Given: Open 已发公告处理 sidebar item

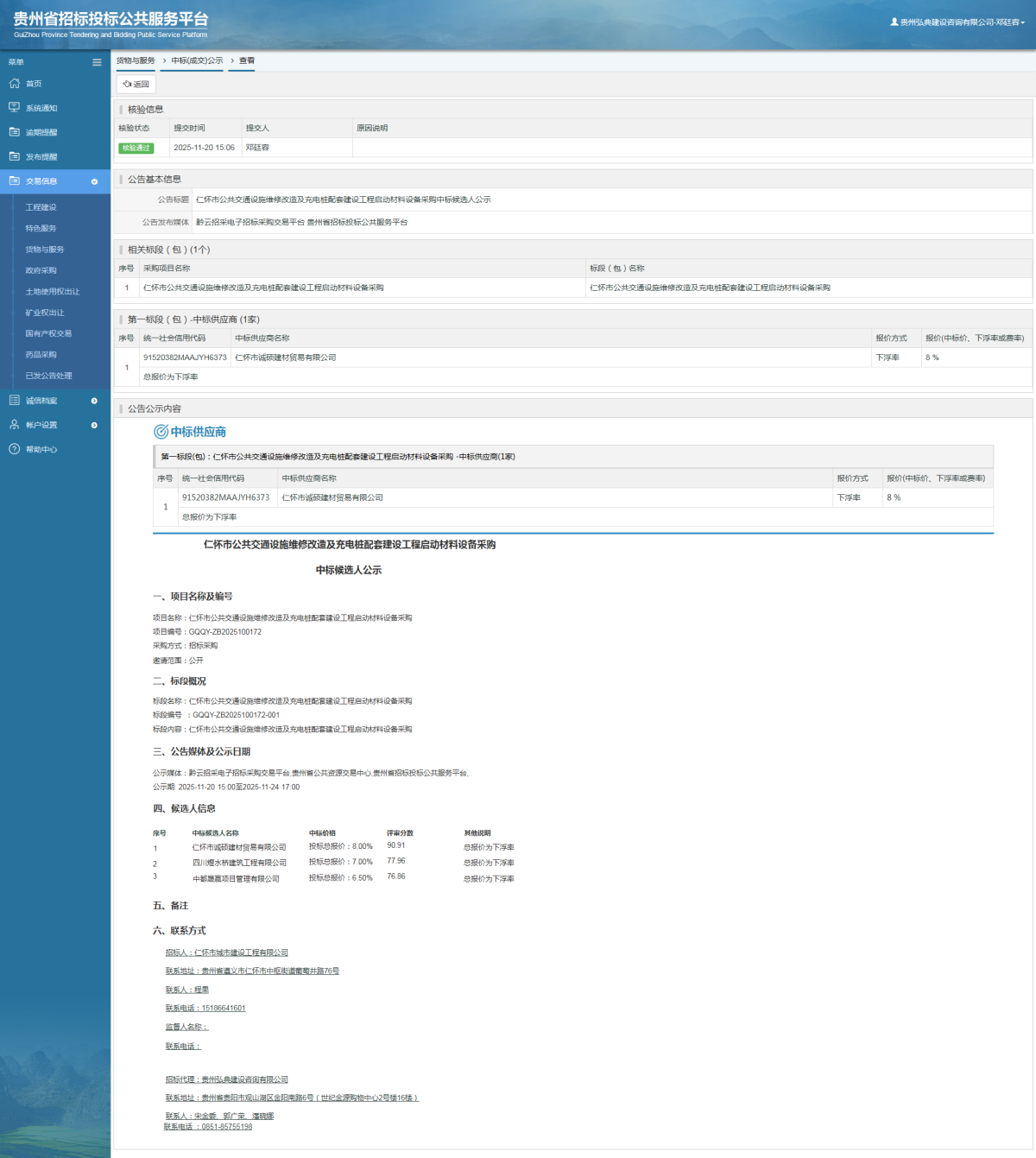Looking at the screenshot, I should [48, 376].
